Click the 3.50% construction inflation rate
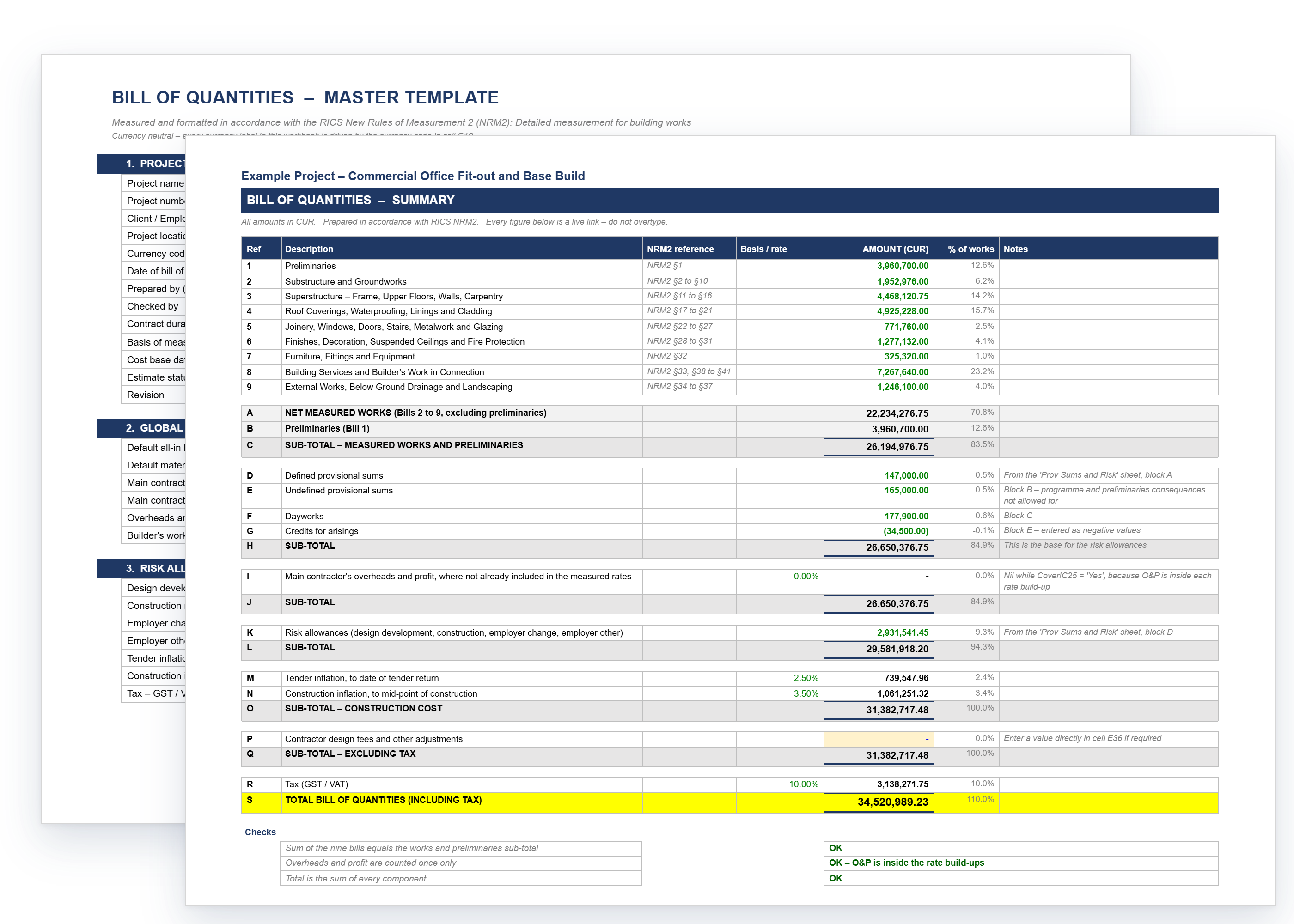Viewport: 1294px width, 924px height. click(x=780, y=693)
